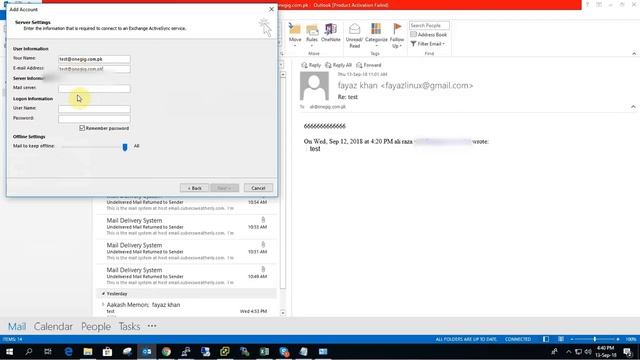Open Microsoft Store from the taskbar

[x=107, y=351]
